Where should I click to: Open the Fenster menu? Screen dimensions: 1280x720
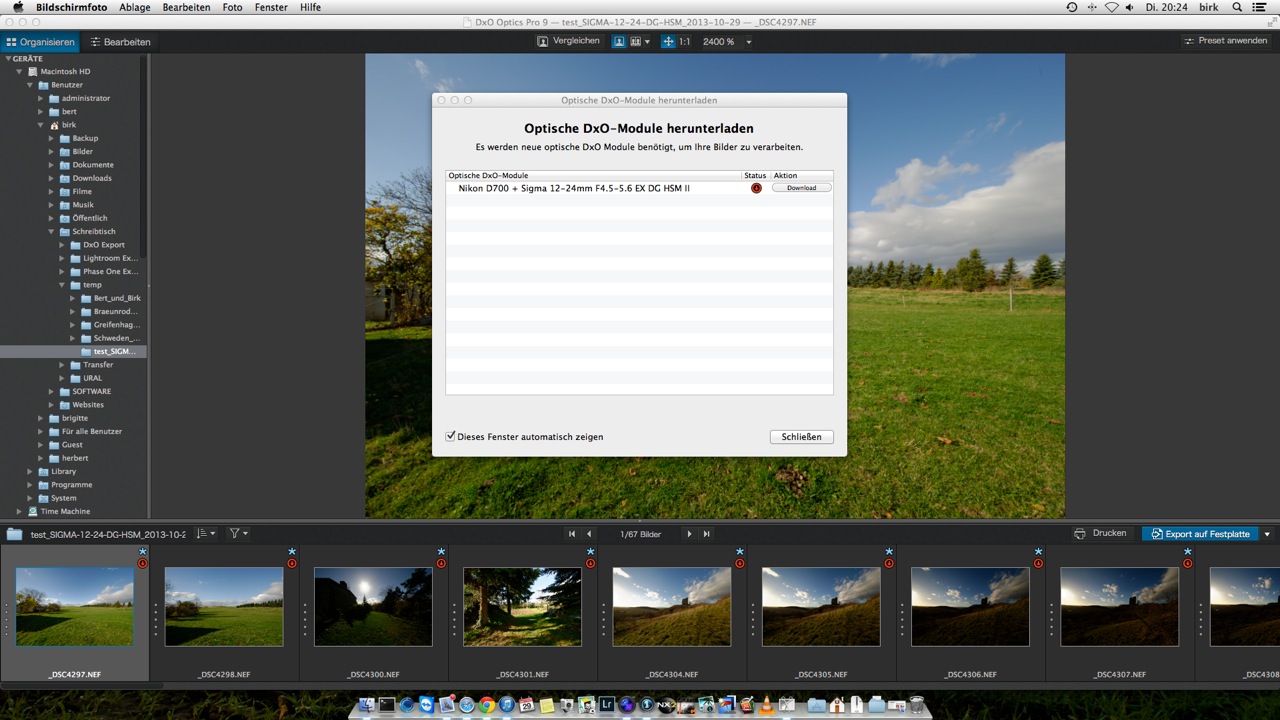[271, 7]
